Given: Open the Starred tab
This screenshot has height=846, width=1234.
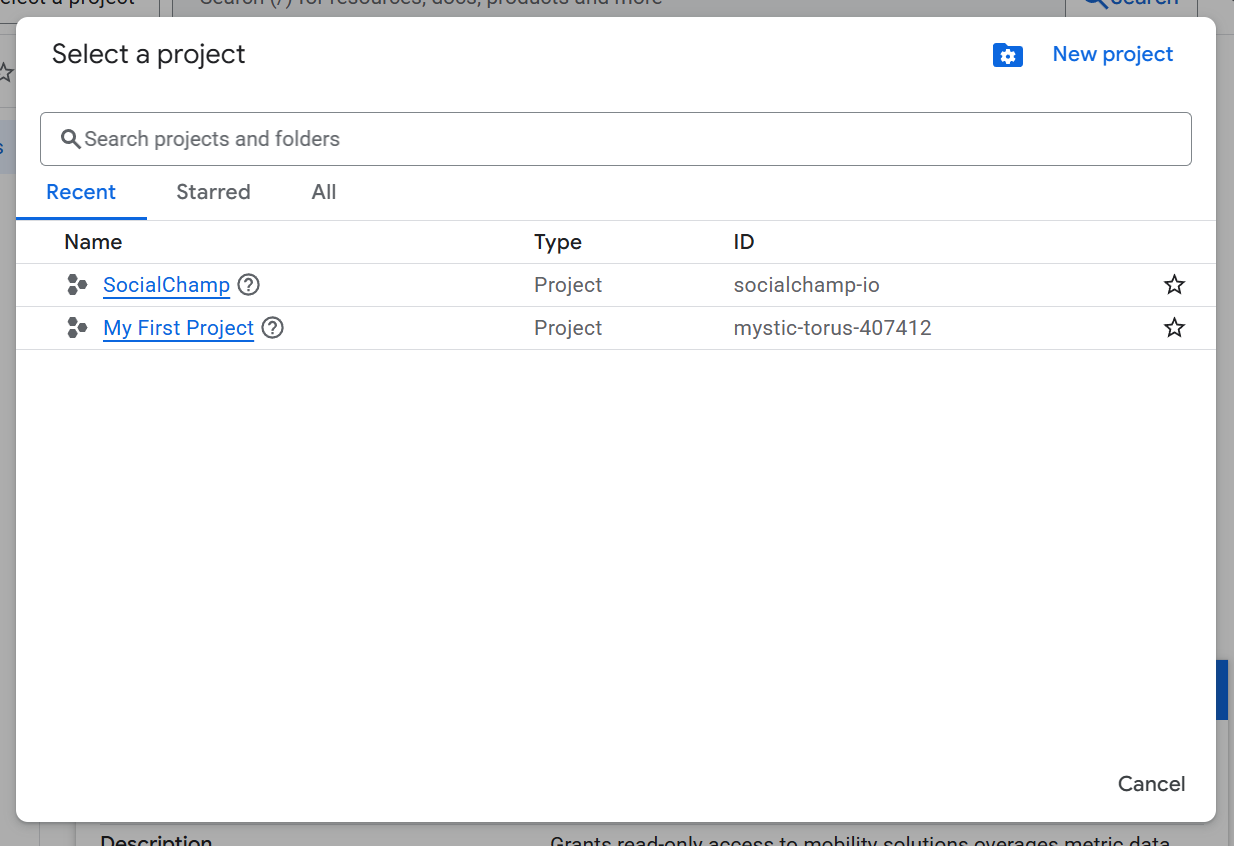Looking at the screenshot, I should pos(213,192).
